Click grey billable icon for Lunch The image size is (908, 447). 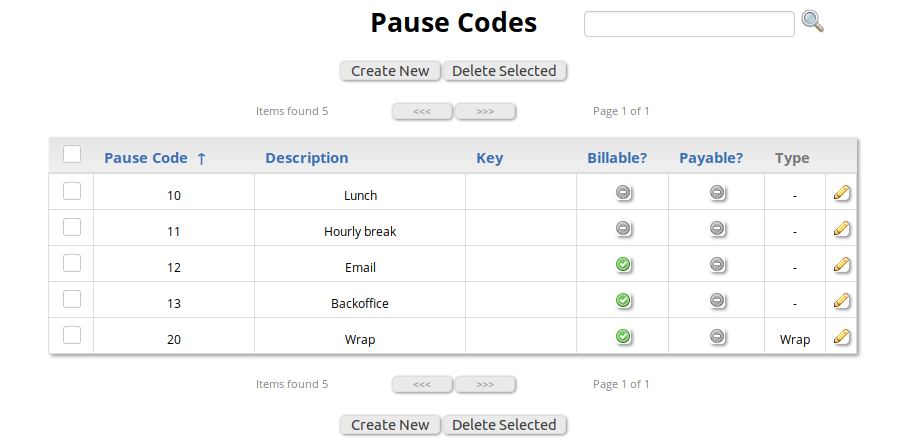point(623,192)
